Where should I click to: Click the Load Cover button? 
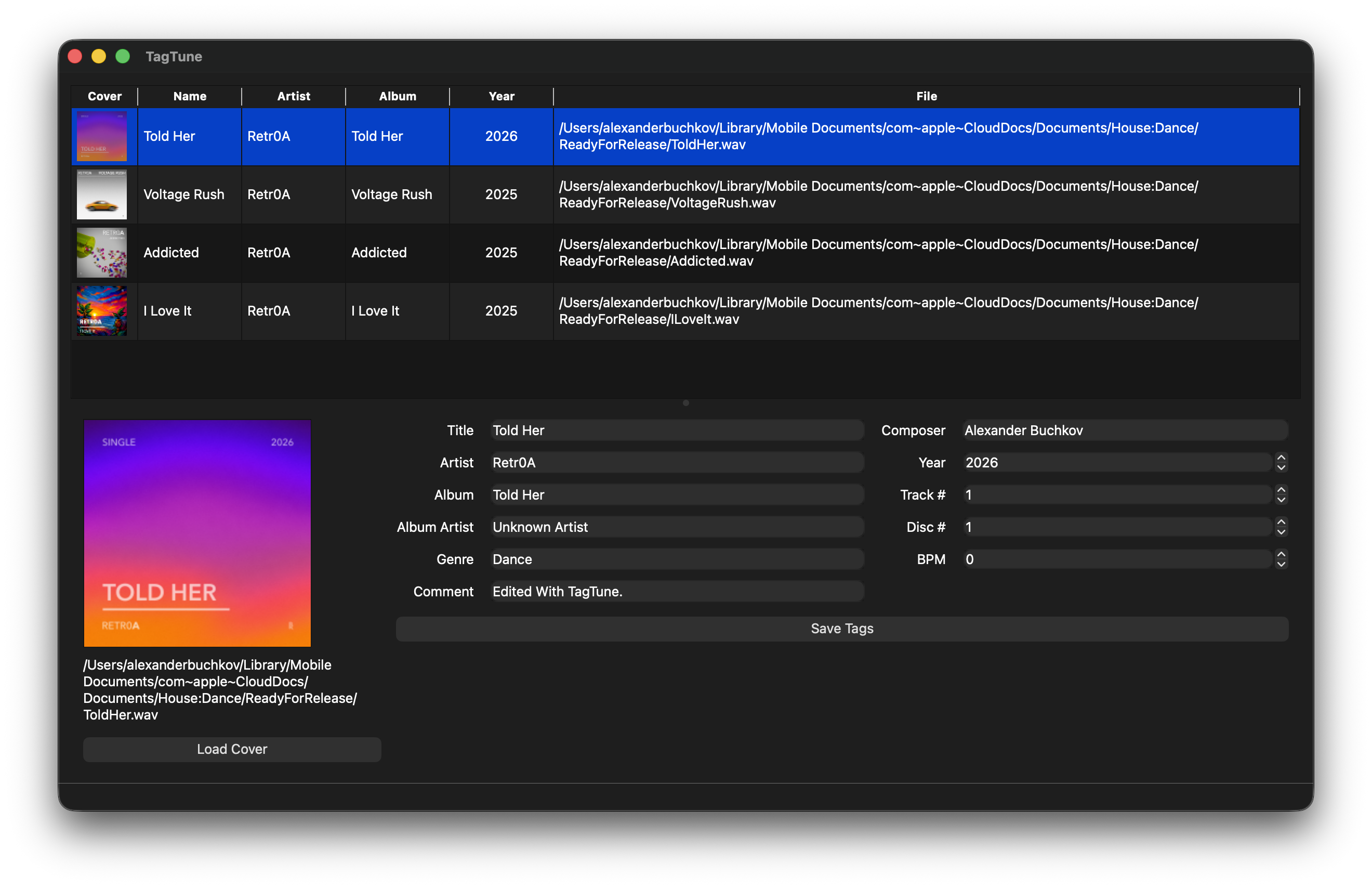232,750
